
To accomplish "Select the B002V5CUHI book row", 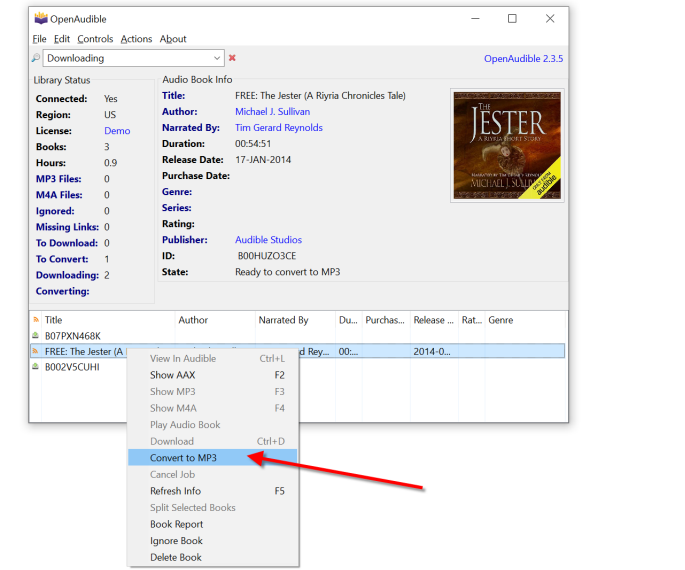I will 298,367.
